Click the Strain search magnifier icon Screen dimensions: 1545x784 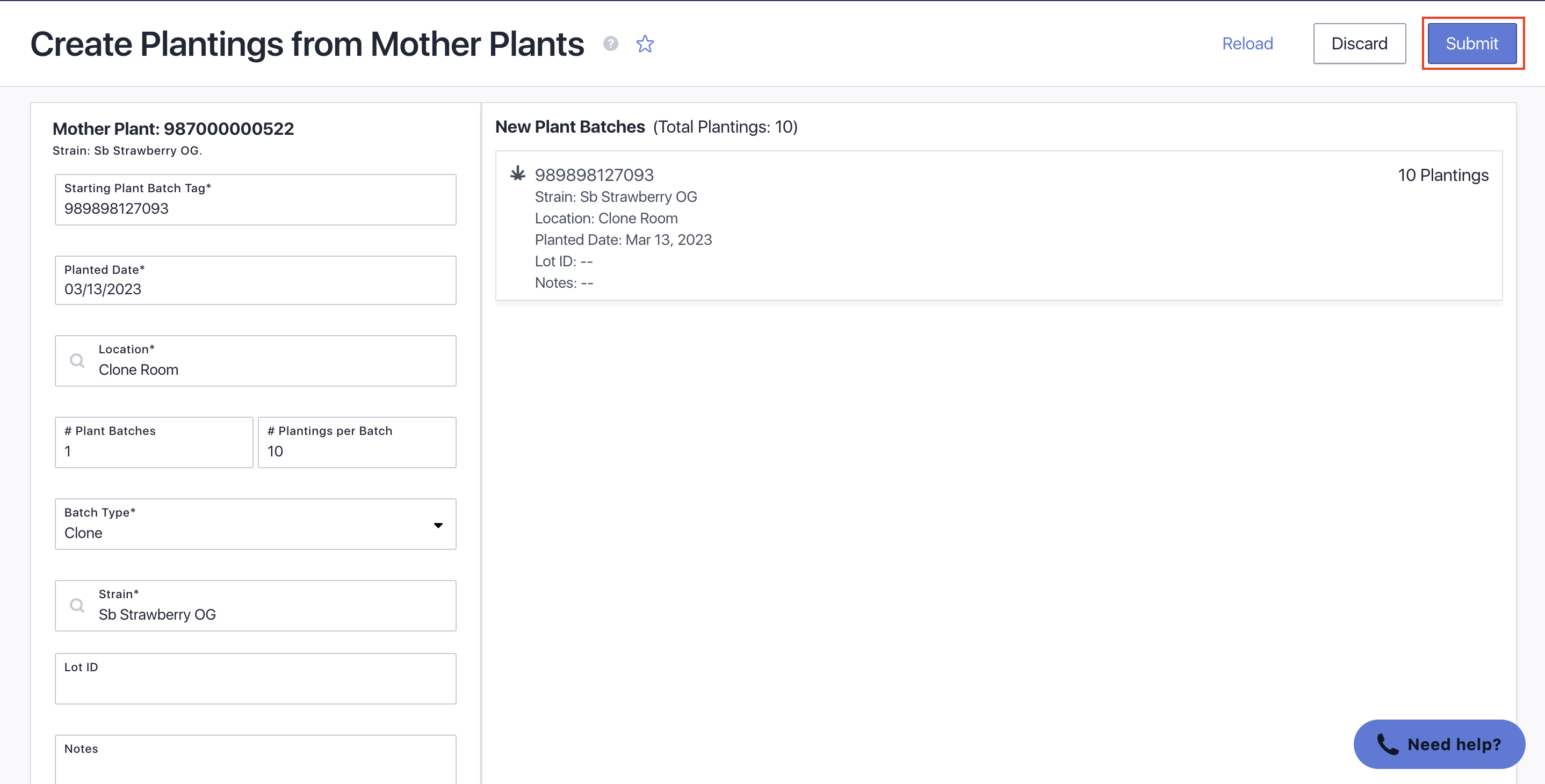click(77, 605)
